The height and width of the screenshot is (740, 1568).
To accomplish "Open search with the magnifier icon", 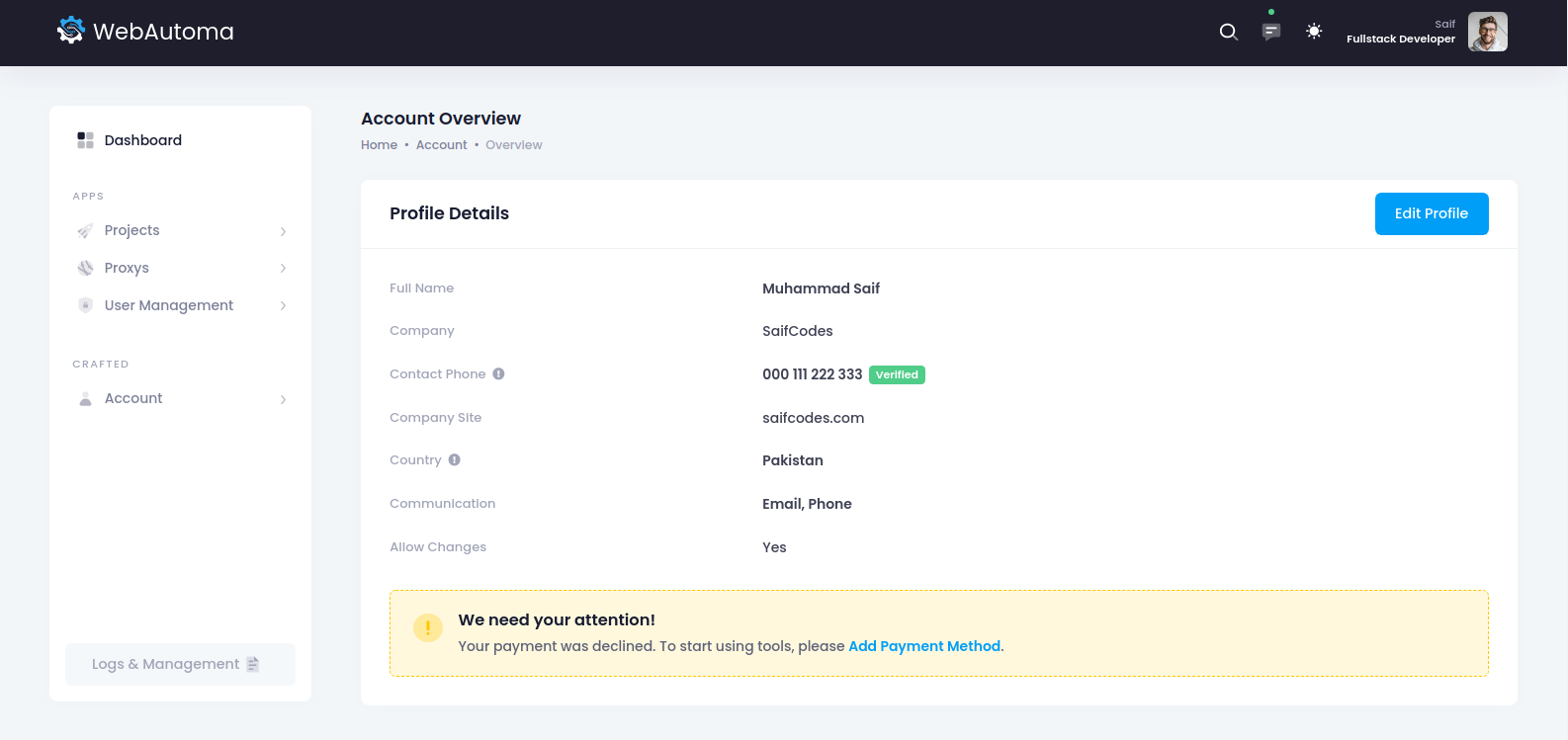I will coord(1228,32).
